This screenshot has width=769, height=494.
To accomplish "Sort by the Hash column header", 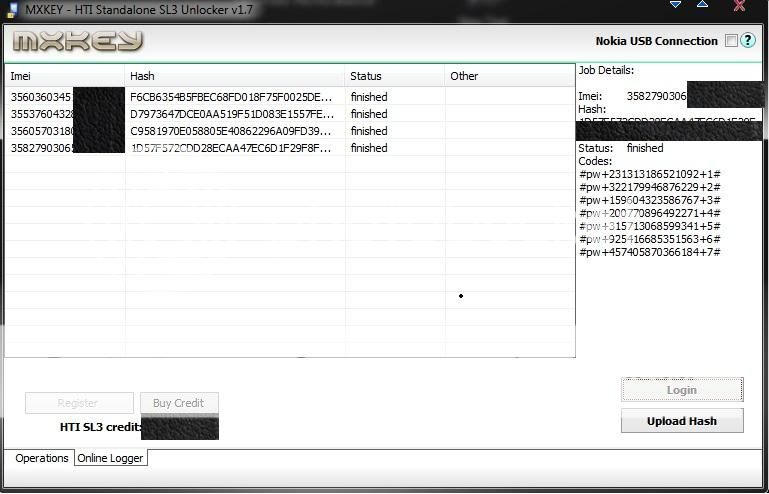I will [x=235, y=76].
